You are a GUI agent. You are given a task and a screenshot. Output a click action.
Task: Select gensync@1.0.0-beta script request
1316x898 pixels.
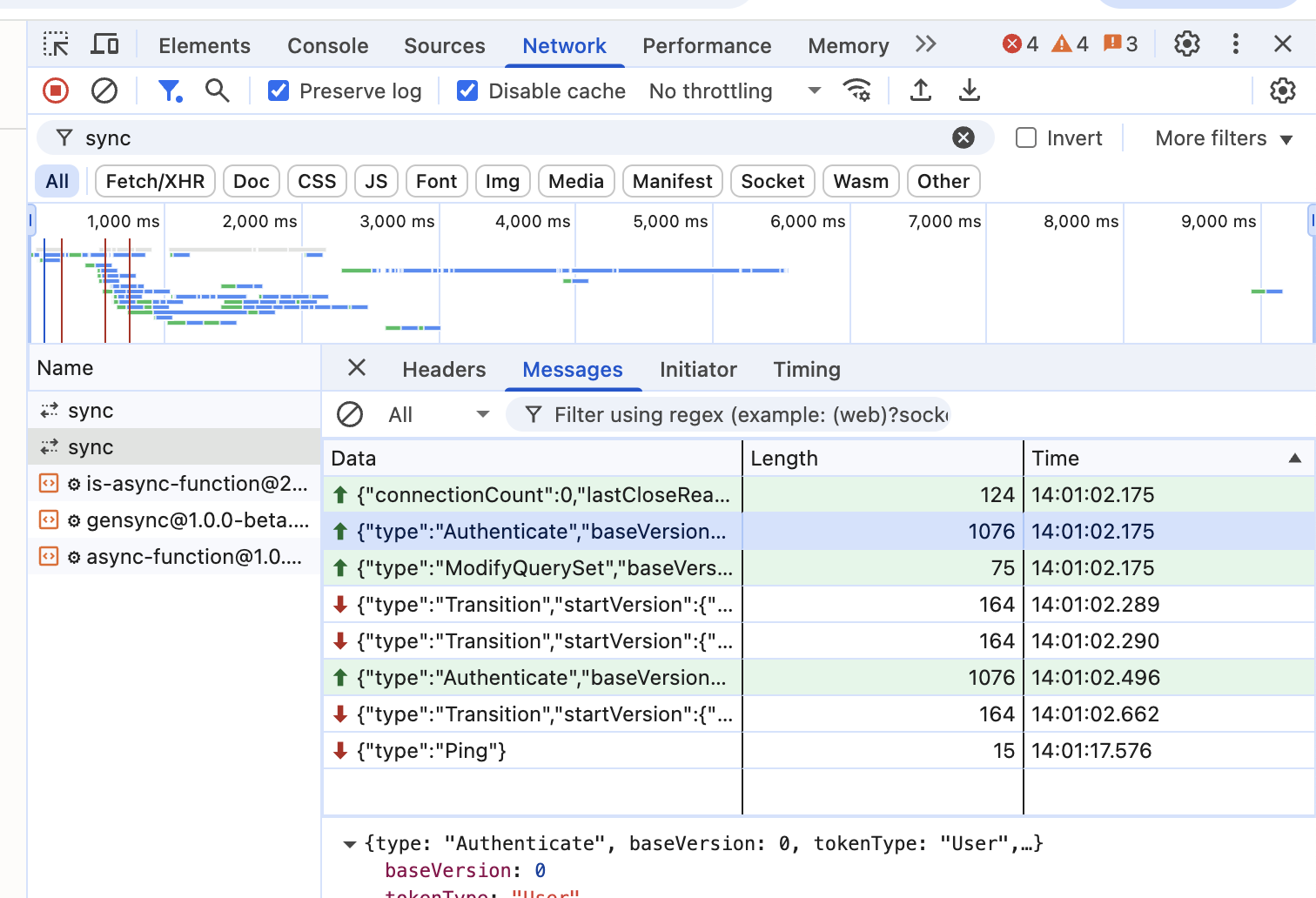pyautogui.click(x=174, y=520)
